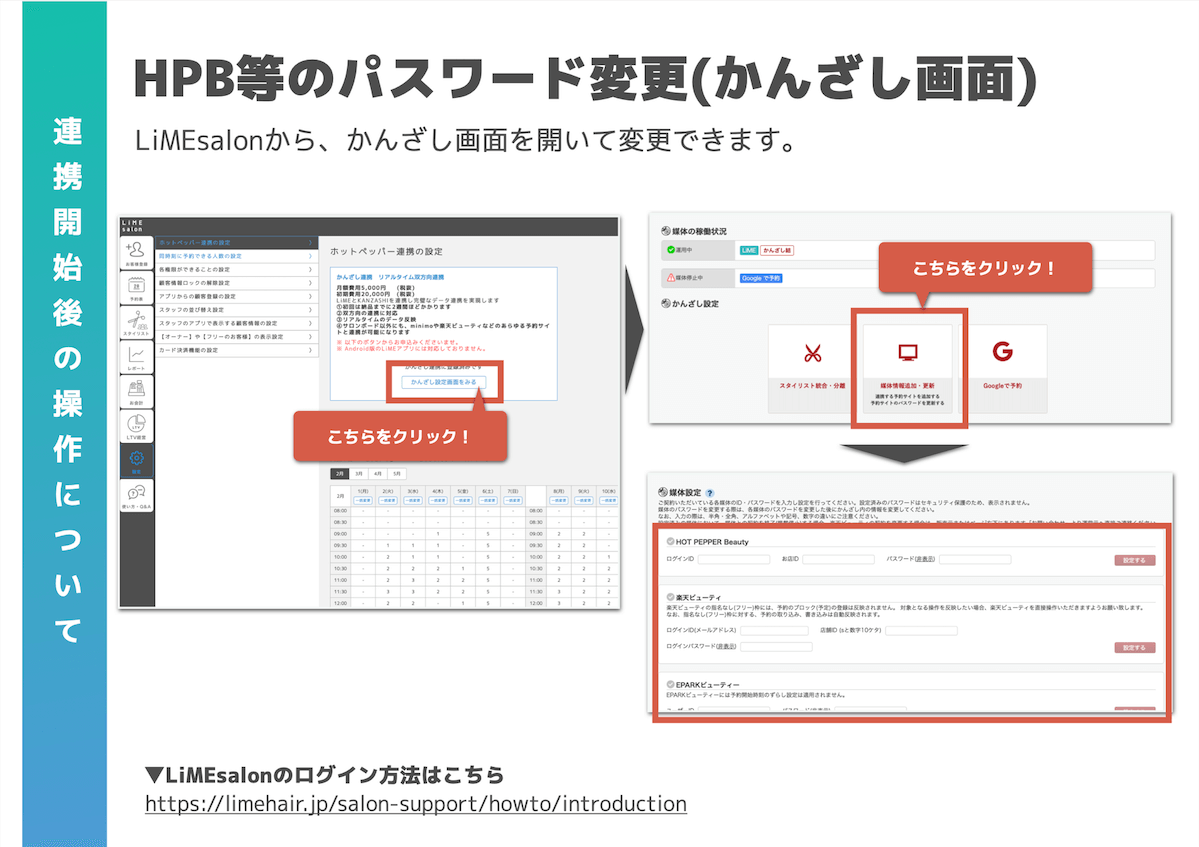The image size is (1199, 847).
Task: Open アプリからの顧客登録の設定 menu row
Action: click(x=236, y=297)
